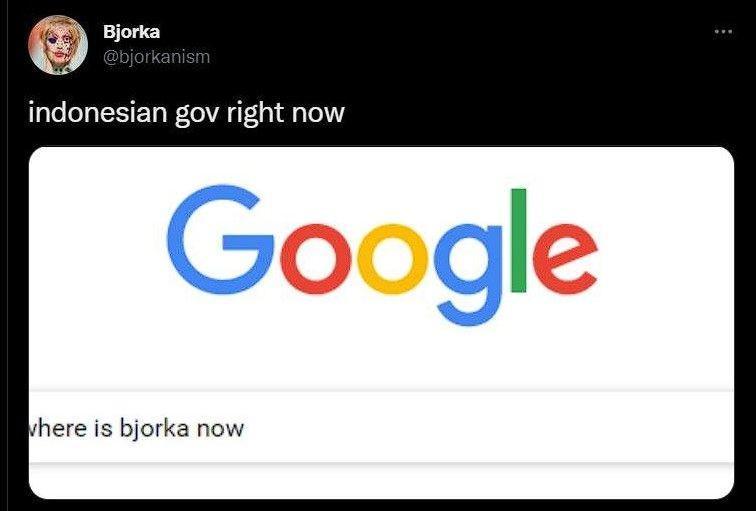Click the yellow o in the Google logo
The height and width of the screenshot is (511, 756).
tap(392, 259)
